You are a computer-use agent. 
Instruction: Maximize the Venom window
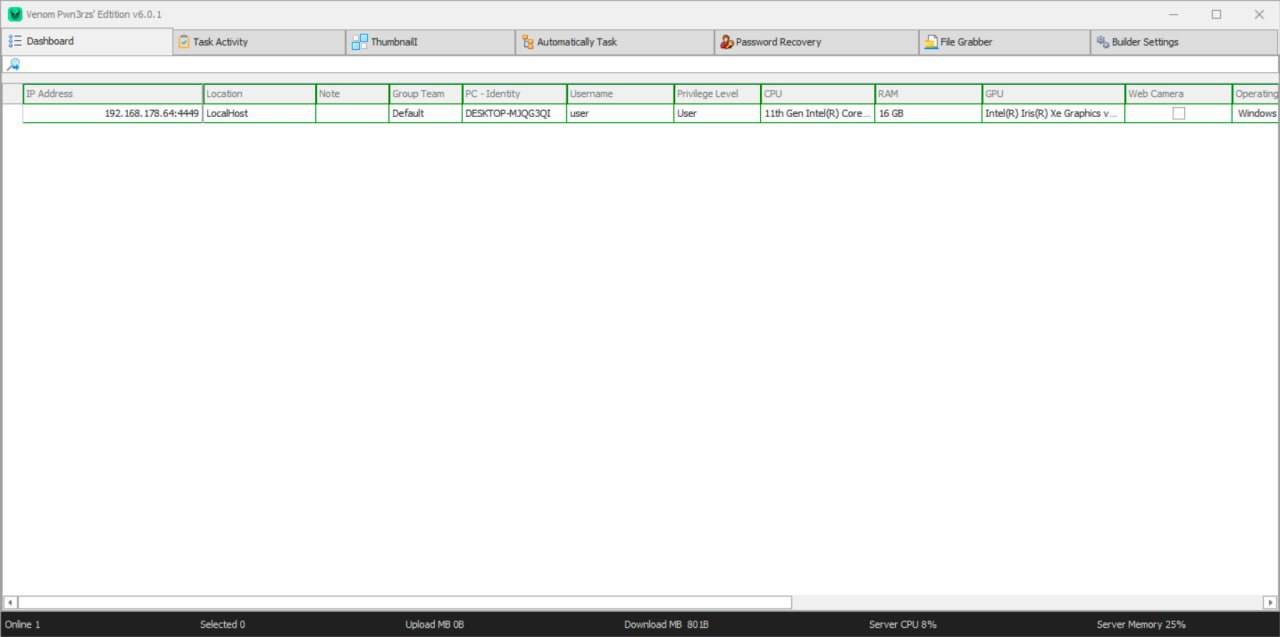(x=1216, y=14)
